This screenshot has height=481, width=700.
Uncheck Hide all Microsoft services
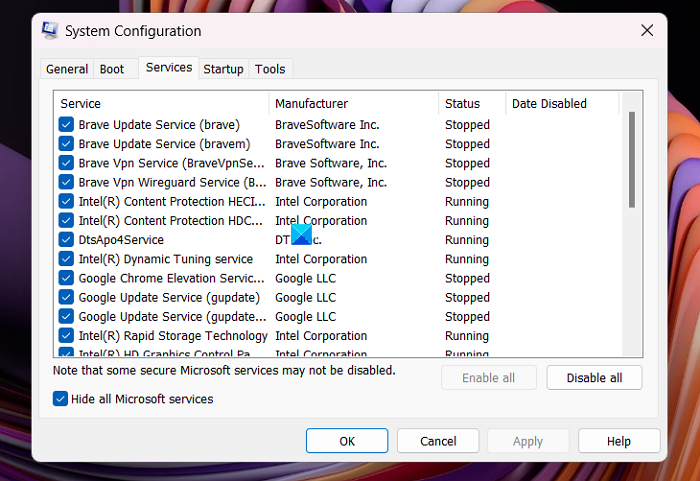click(x=60, y=399)
